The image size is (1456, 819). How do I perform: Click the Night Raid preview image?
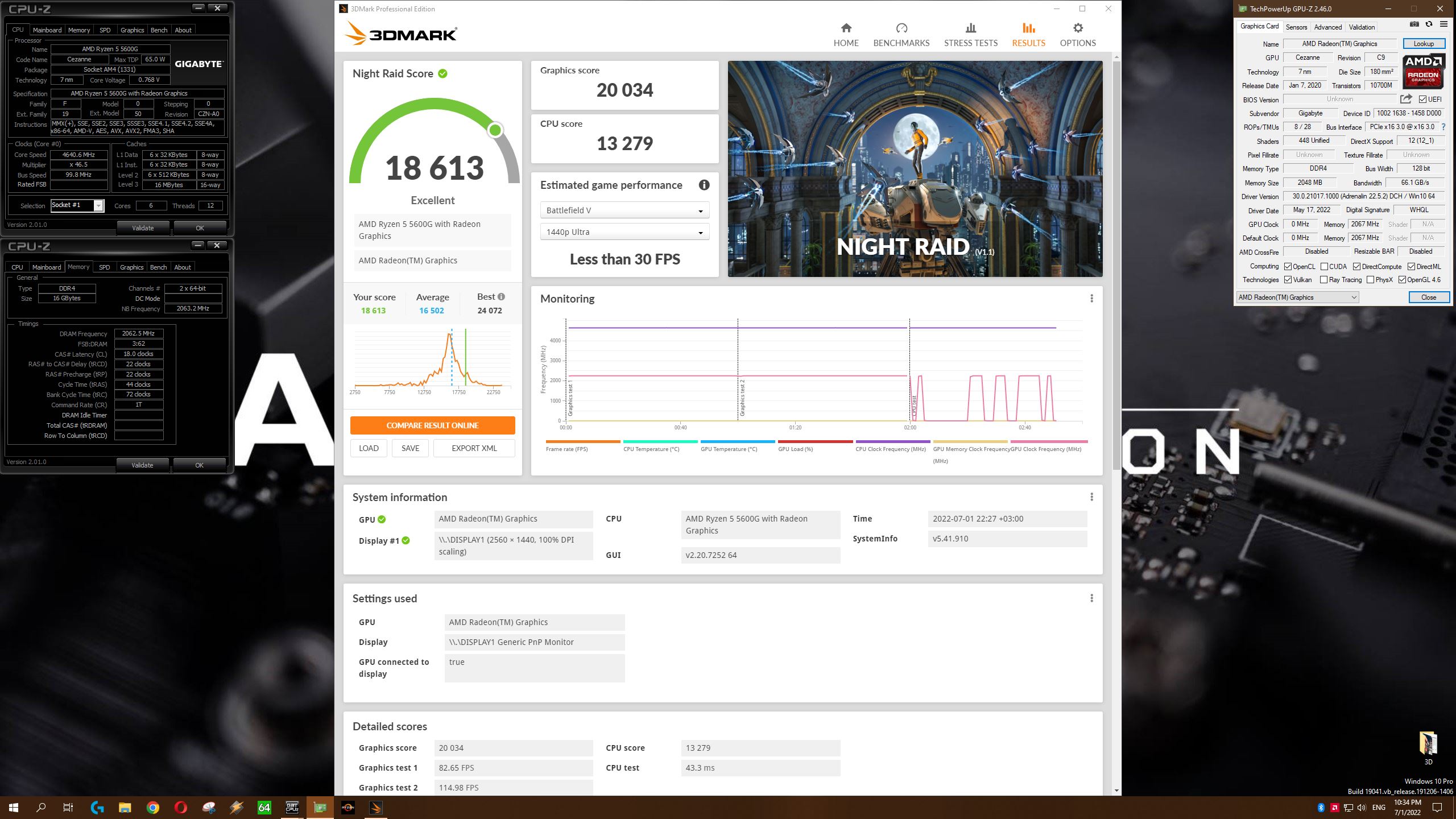(x=915, y=169)
